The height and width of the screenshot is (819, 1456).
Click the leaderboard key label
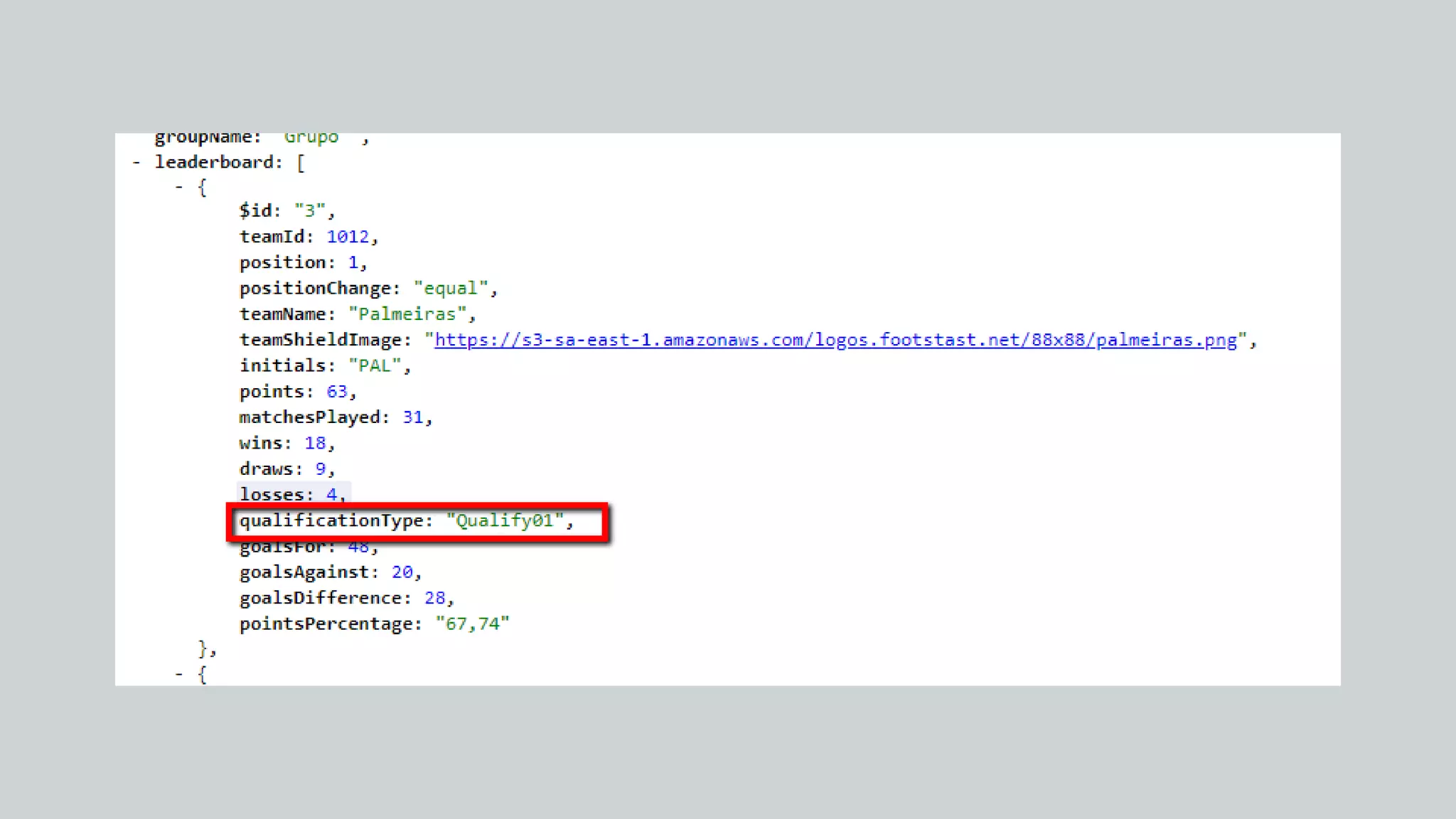(x=214, y=163)
